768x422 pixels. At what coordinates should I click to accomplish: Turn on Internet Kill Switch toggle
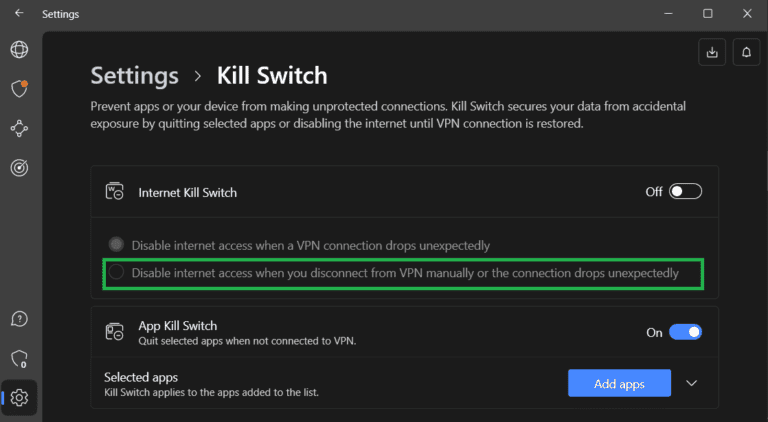pos(686,191)
